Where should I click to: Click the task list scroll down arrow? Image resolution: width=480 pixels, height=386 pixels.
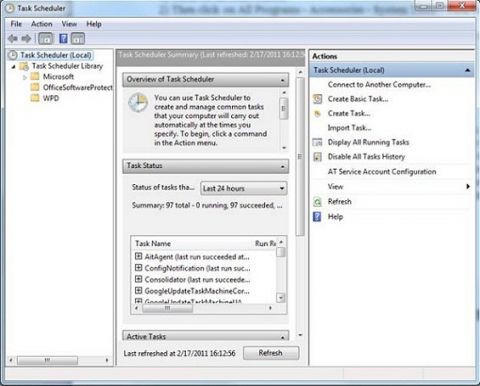[x=281, y=298]
